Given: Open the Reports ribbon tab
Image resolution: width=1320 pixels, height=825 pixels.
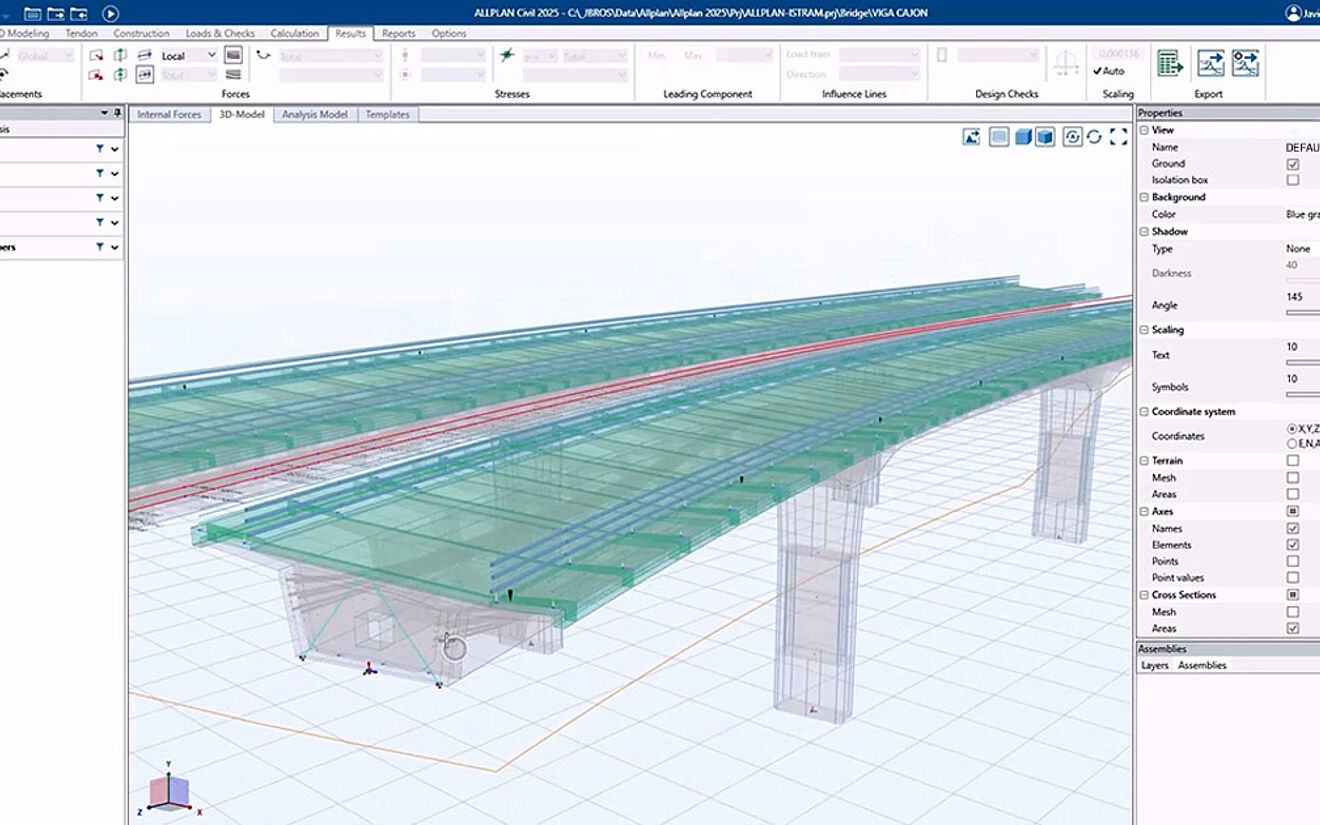Looking at the screenshot, I should point(398,33).
